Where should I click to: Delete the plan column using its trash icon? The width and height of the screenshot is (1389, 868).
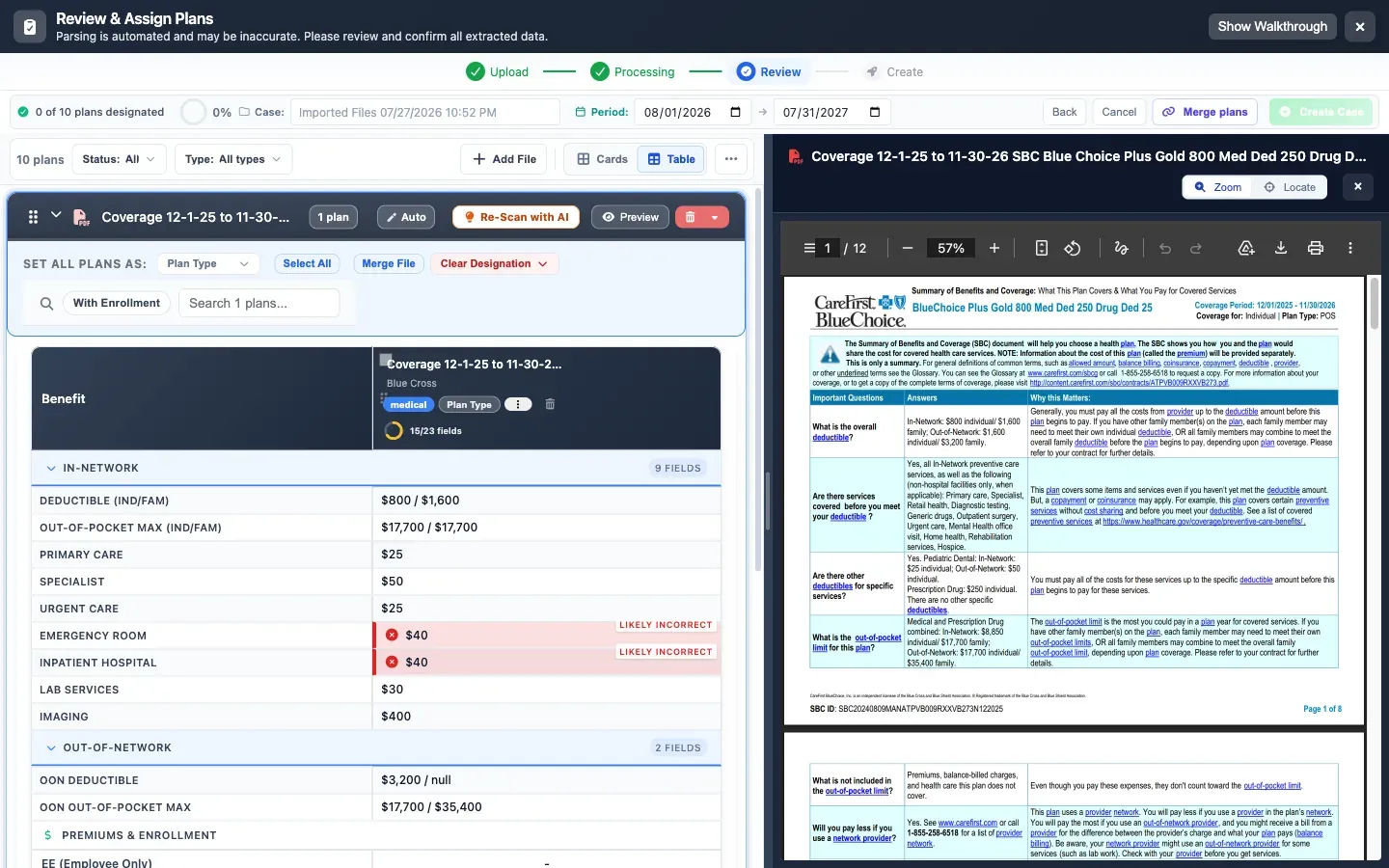(x=550, y=404)
